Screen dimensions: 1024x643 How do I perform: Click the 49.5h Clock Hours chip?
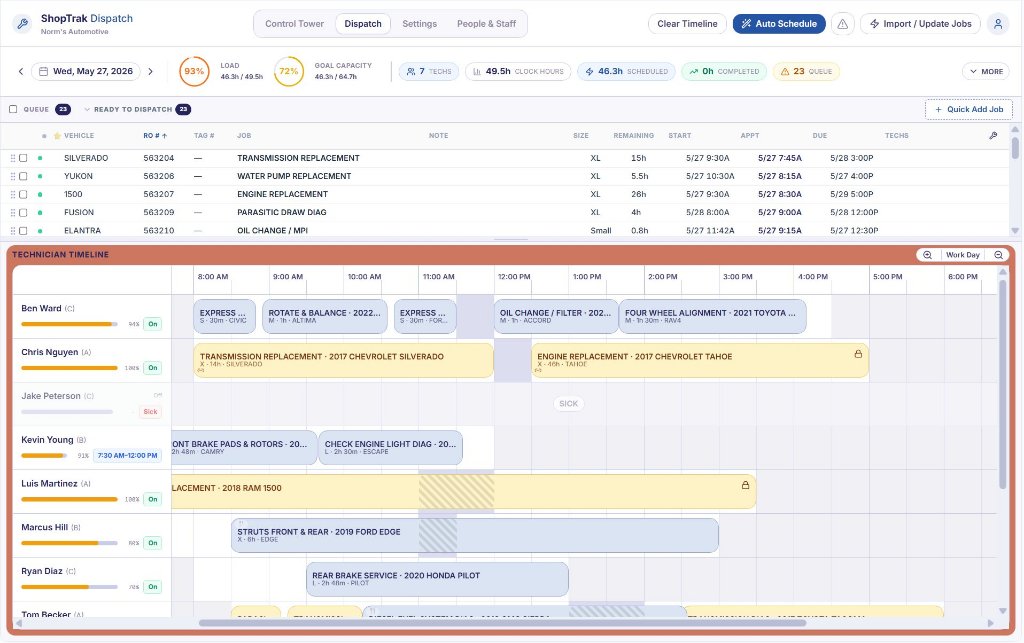pos(518,71)
